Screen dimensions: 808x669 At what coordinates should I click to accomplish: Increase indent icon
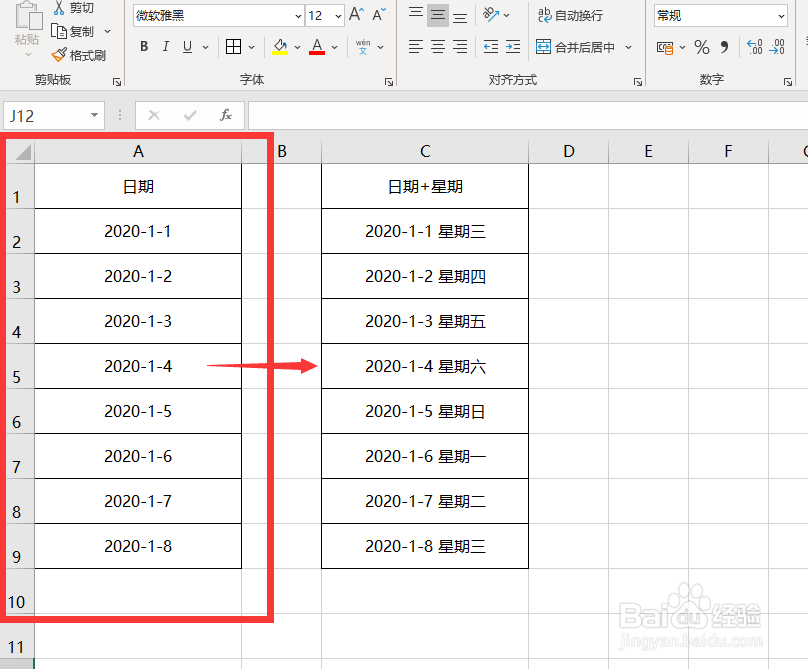[513, 47]
